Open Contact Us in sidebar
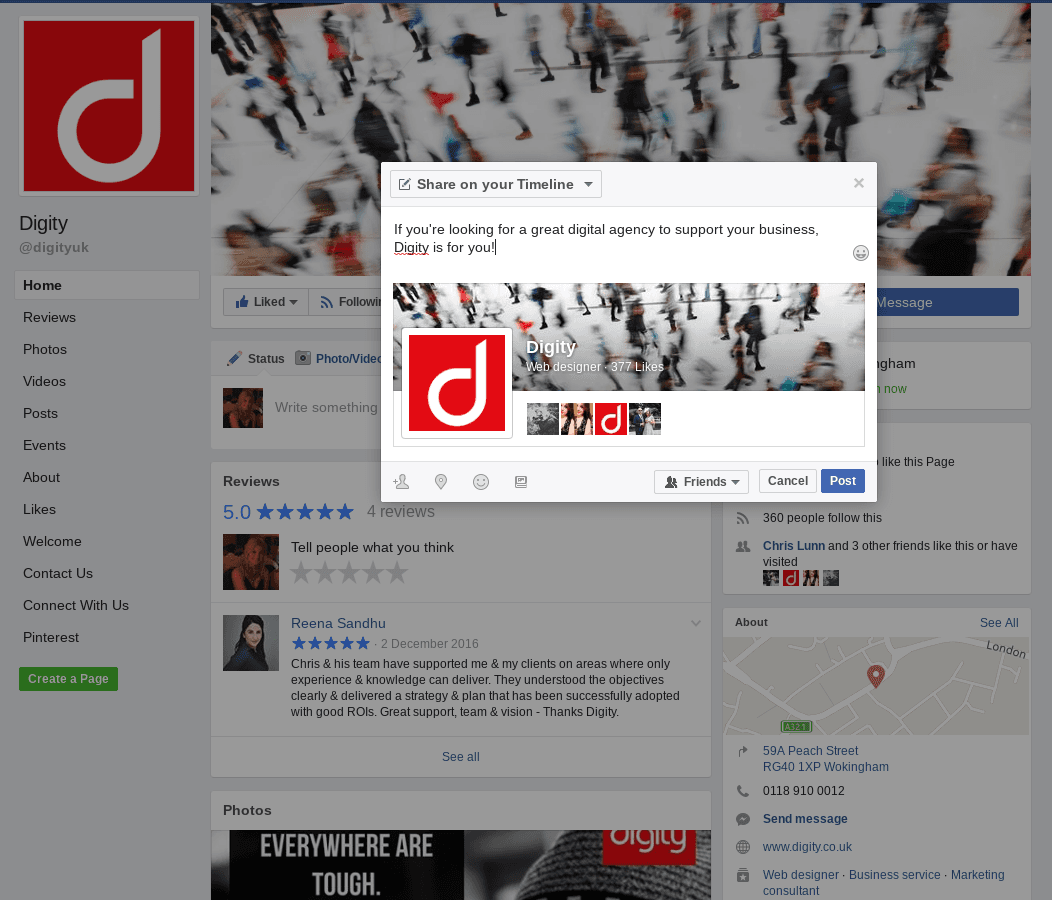 pos(58,573)
